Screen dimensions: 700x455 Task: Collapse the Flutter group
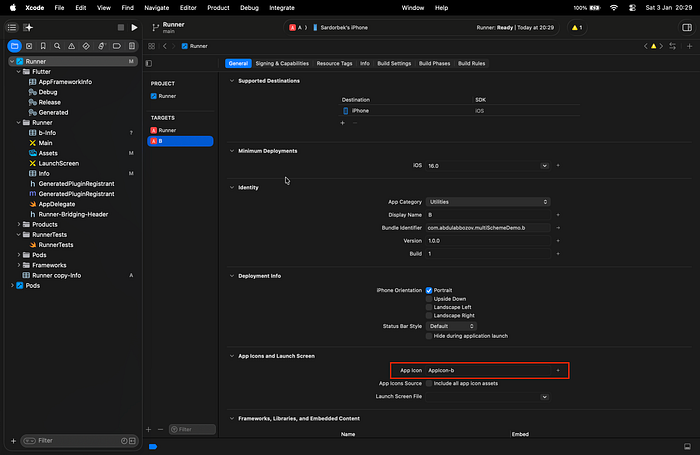[19, 71]
